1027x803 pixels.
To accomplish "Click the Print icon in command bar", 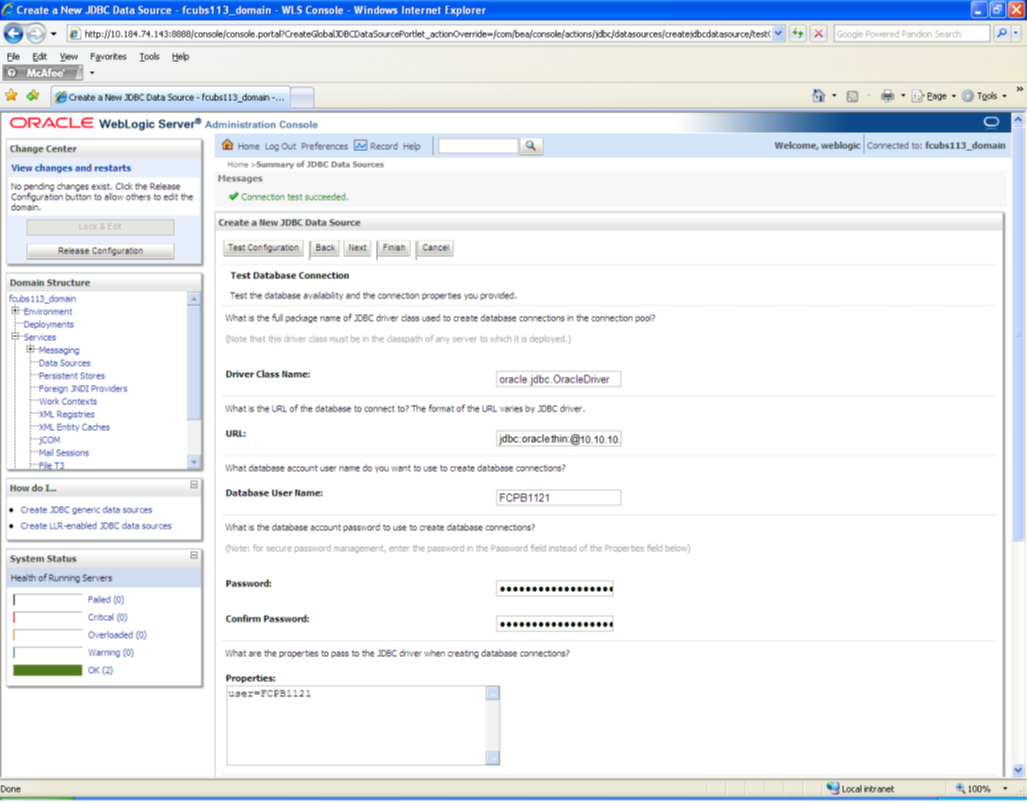I will tap(887, 96).
